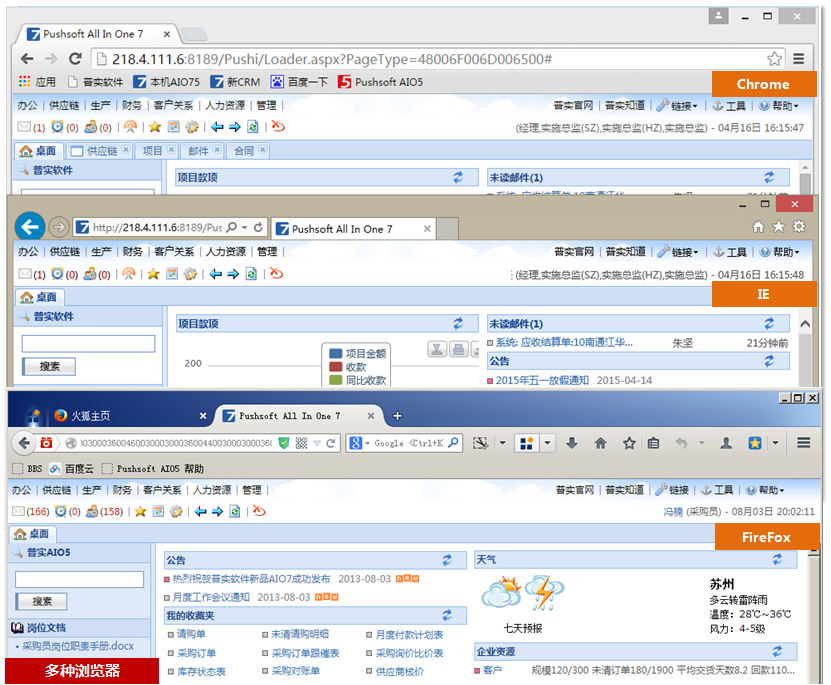Image resolution: width=831 pixels, height=685 pixels.
Task: Open the dropdown arrow beside Firefox grid icon
Action: 547,443
